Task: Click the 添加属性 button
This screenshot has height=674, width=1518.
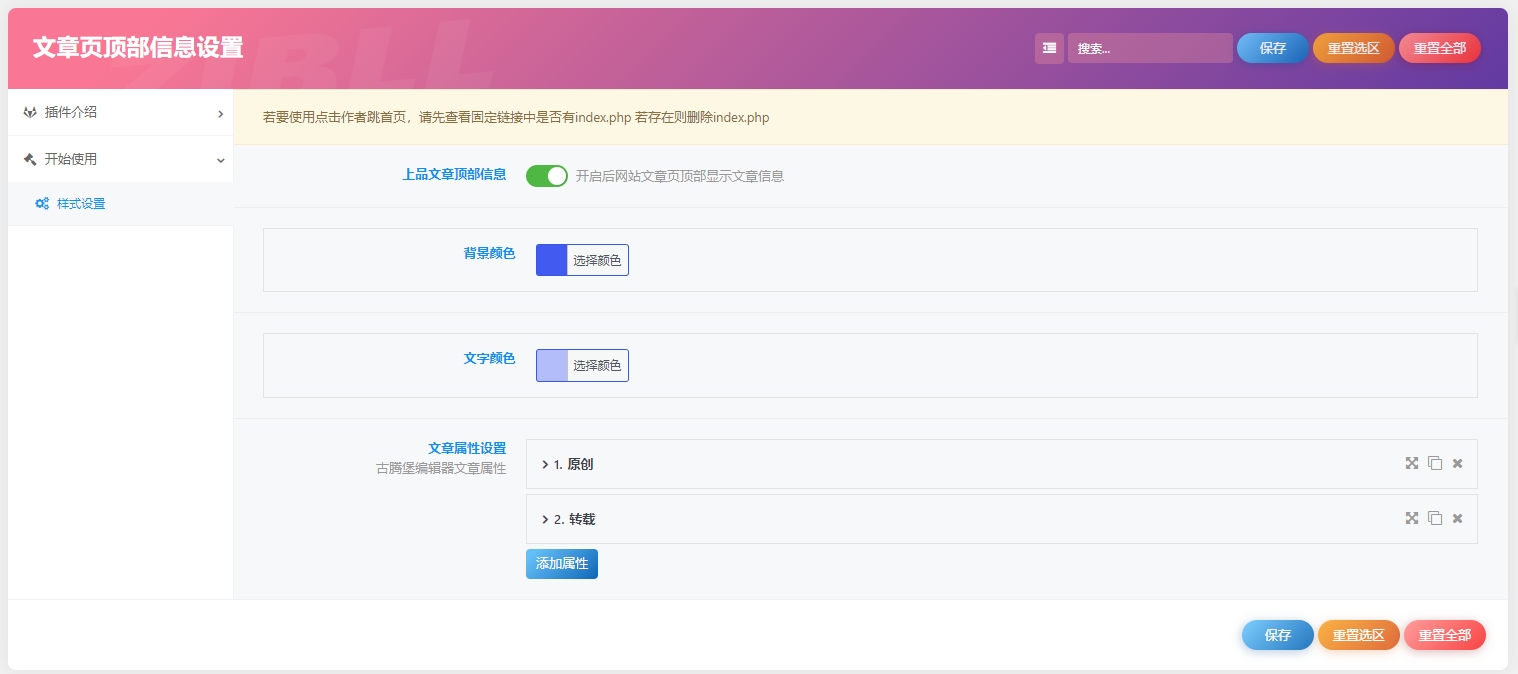Action: point(561,563)
